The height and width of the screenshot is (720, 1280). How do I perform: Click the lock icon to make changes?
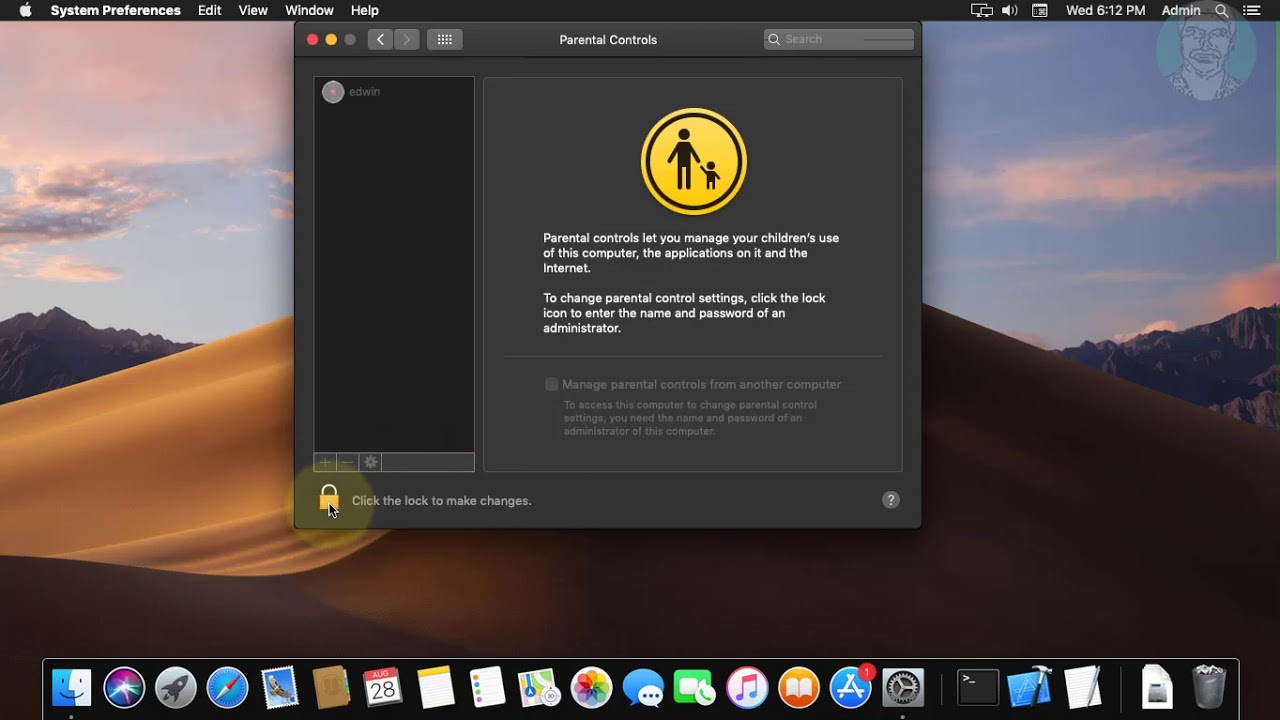[x=329, y=498]
